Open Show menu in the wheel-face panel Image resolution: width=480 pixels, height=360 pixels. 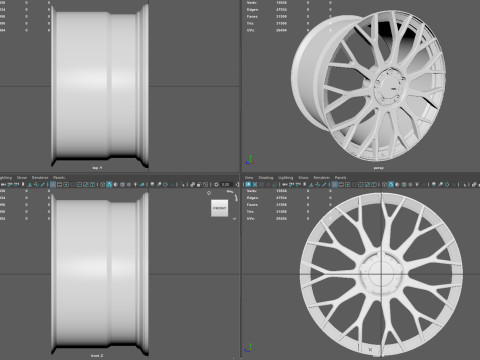point(303,178)
